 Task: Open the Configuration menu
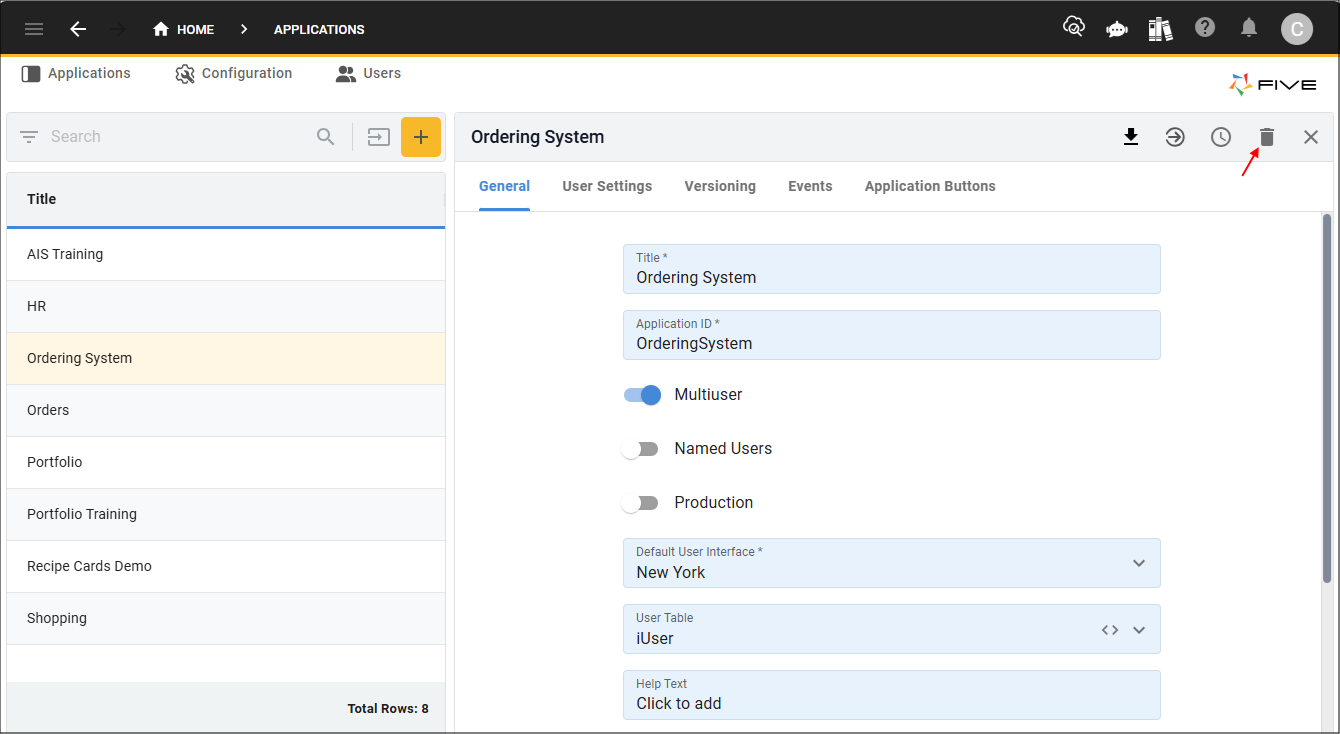(234, 74)
